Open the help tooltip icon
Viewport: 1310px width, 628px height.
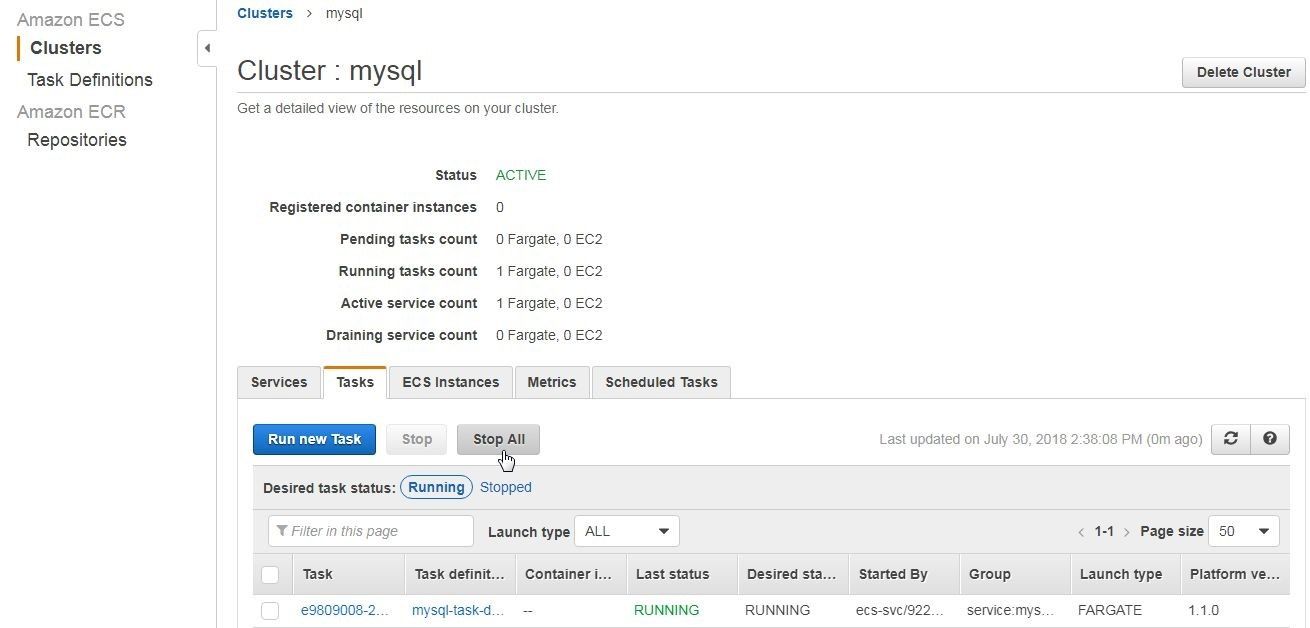[1269, 438]
